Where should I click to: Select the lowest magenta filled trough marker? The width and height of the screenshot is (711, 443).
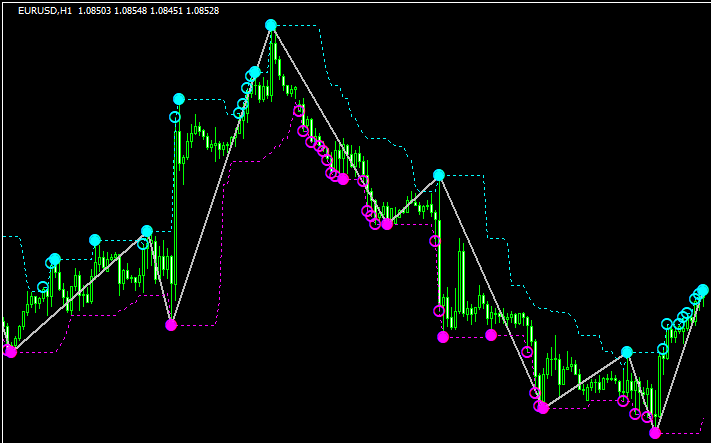click(x=655, y=433)
